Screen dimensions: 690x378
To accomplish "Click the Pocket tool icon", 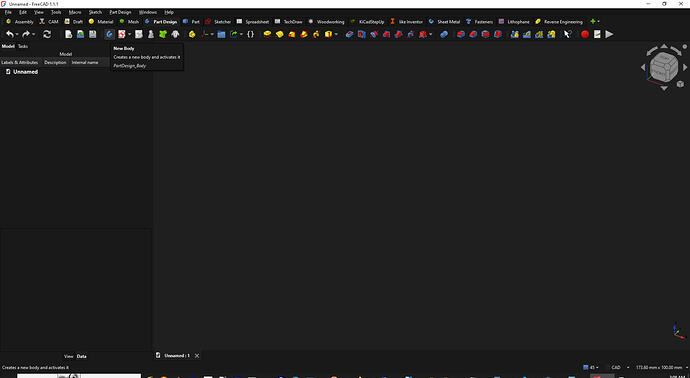I will pyautogui.click(x=349, y=34).
